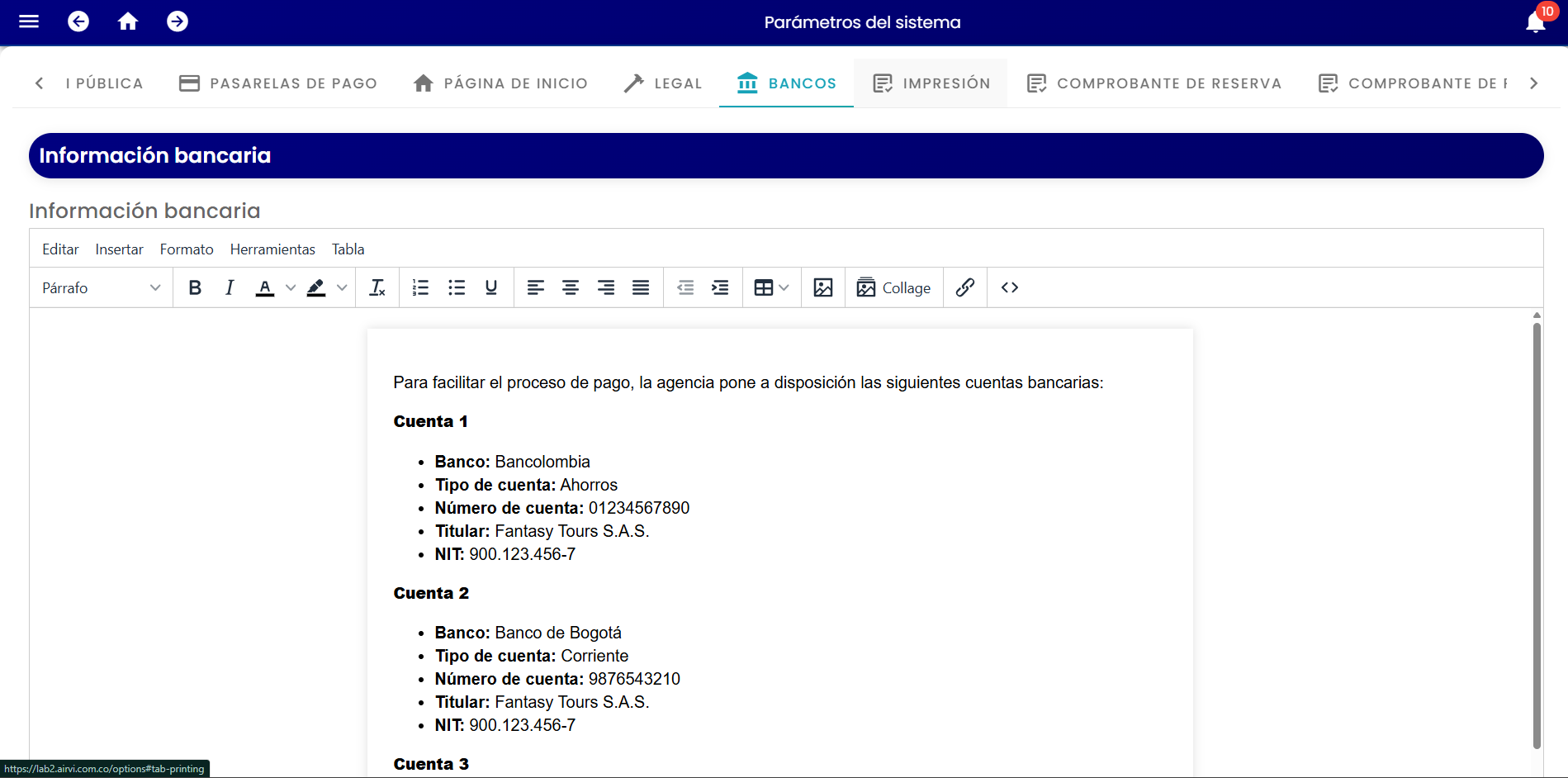Open the Comprobante de Reserva tab
Image resolution: width=1568 pixels, height=778 pixels.
pyautogui.click(x=1154, y=83)
